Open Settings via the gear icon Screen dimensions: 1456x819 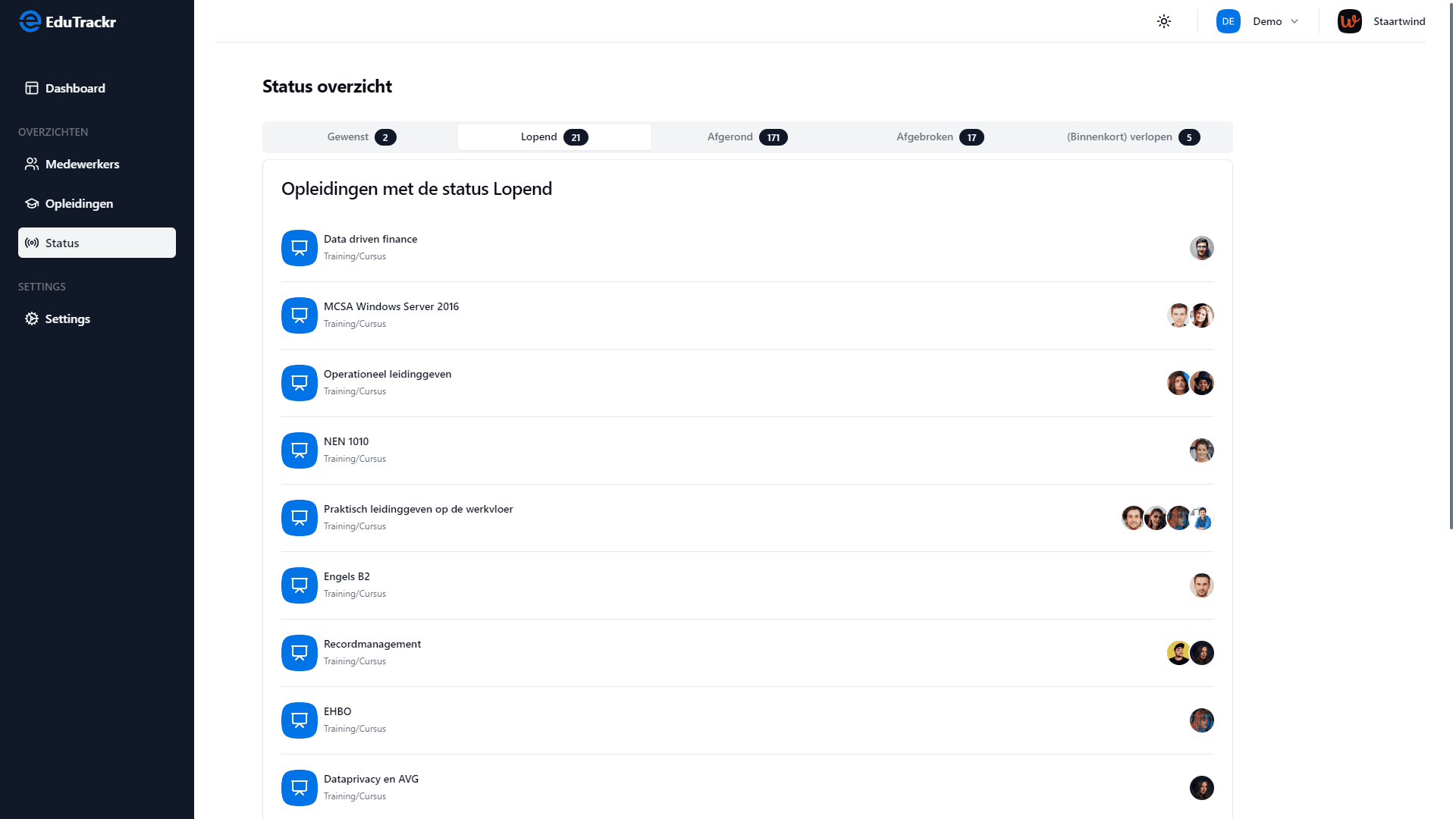pos(31,318)
